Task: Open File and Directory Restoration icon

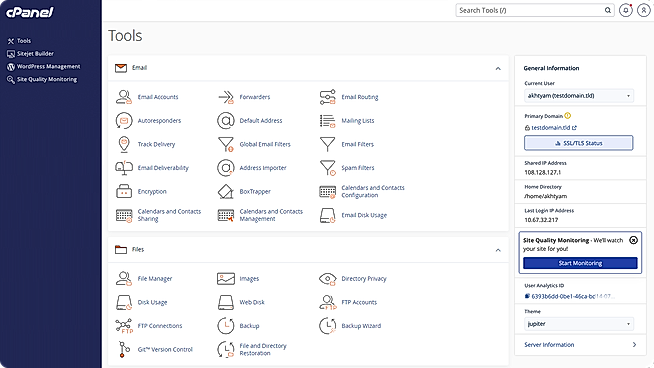Action: (x=226, y=350)
